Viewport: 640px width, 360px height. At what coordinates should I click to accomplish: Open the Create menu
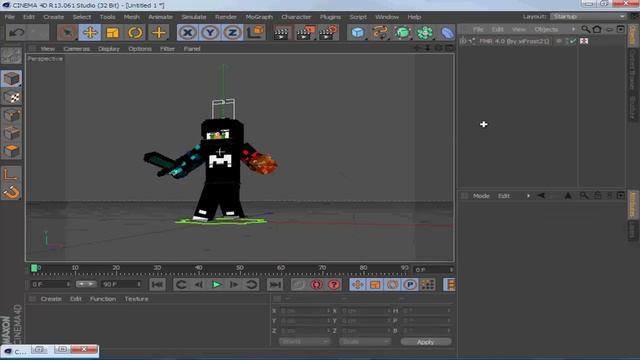pyautogui.click(x=53, y=17)
